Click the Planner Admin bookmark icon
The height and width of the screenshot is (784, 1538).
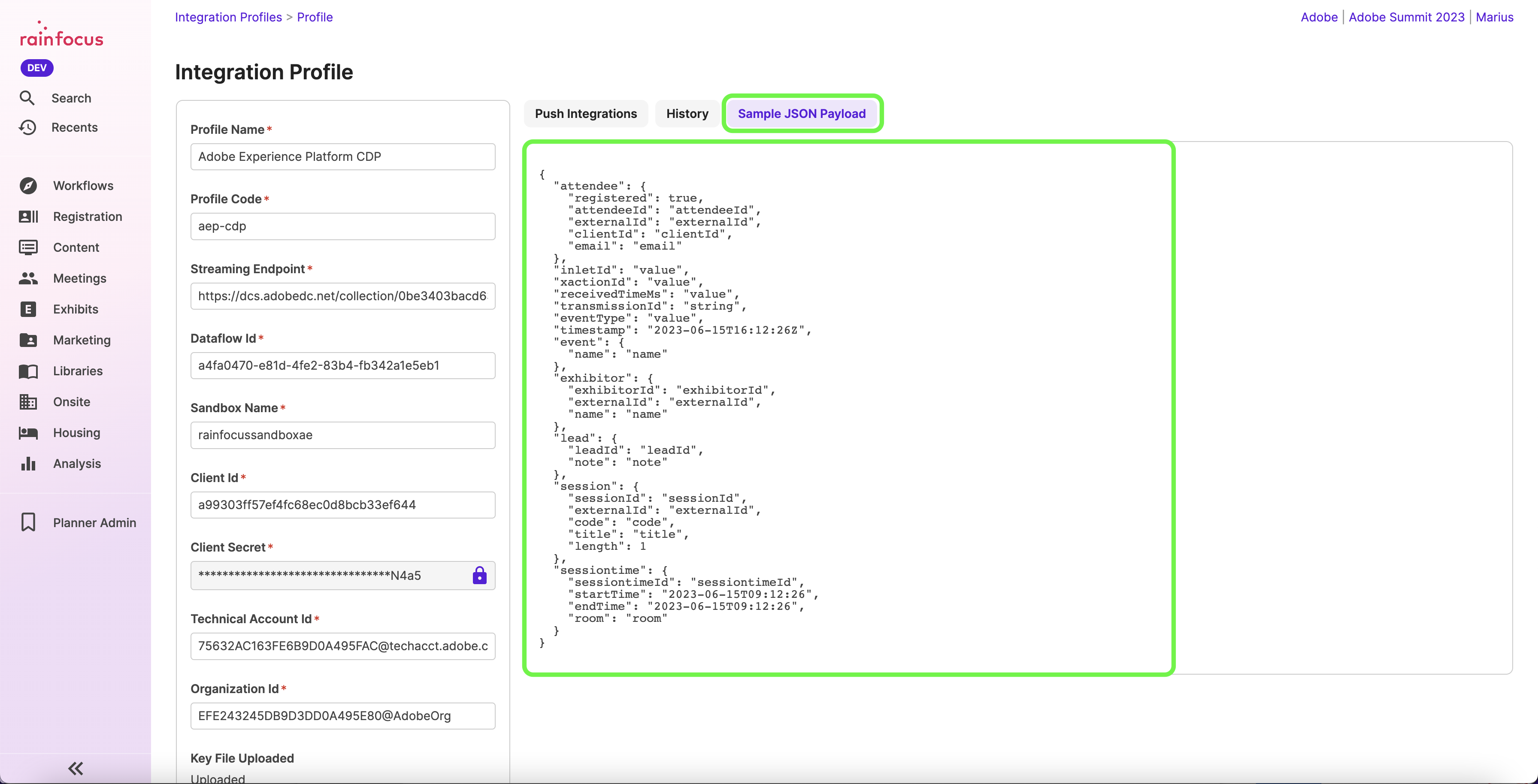[x=28, y=522]
